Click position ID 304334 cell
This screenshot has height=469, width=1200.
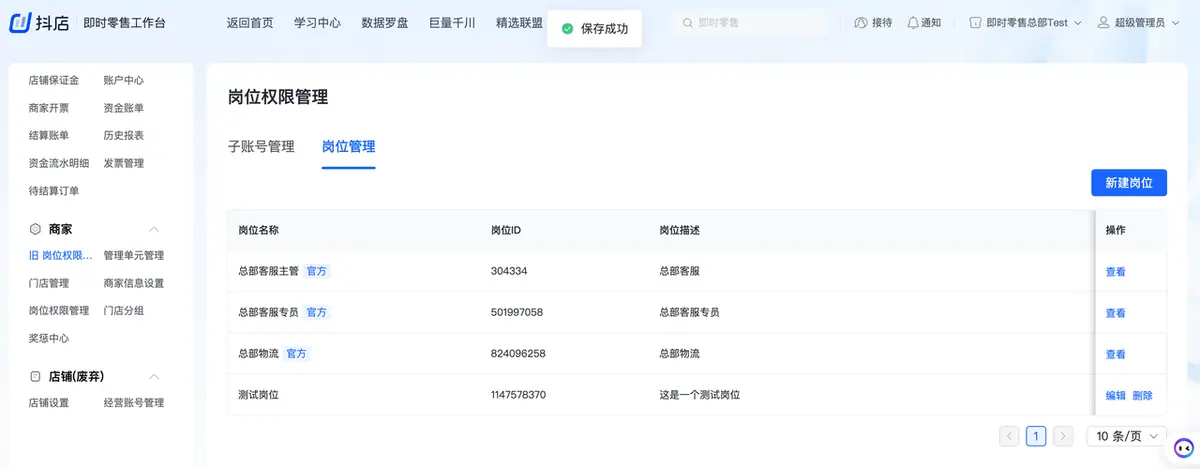coord(509,272)
